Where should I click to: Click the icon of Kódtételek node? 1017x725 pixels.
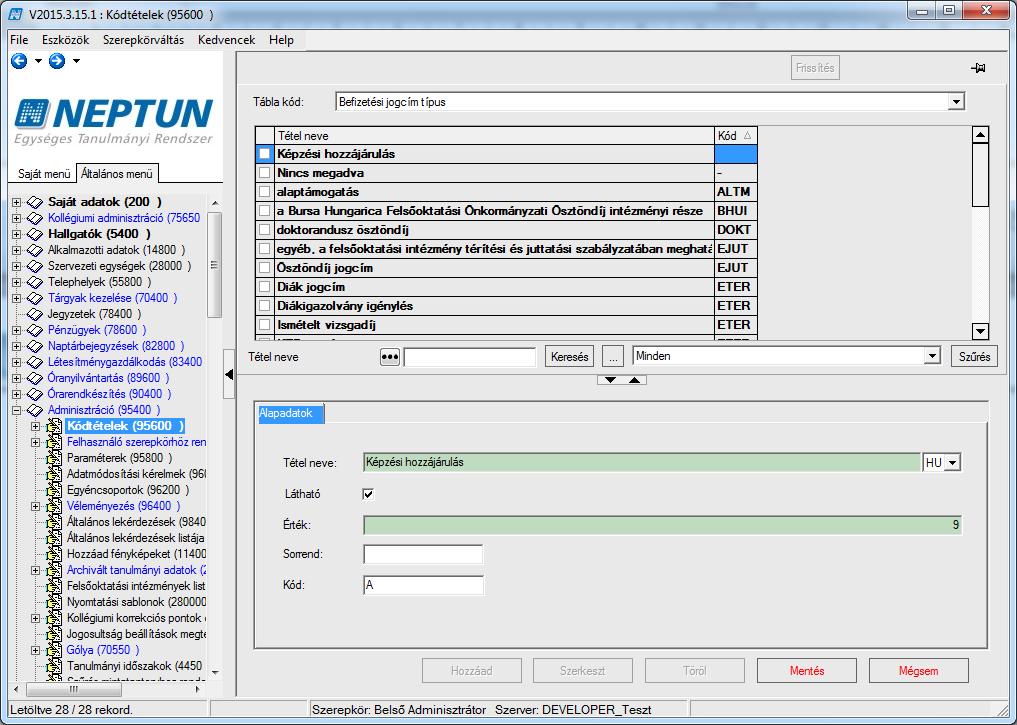tap(54, 426)
